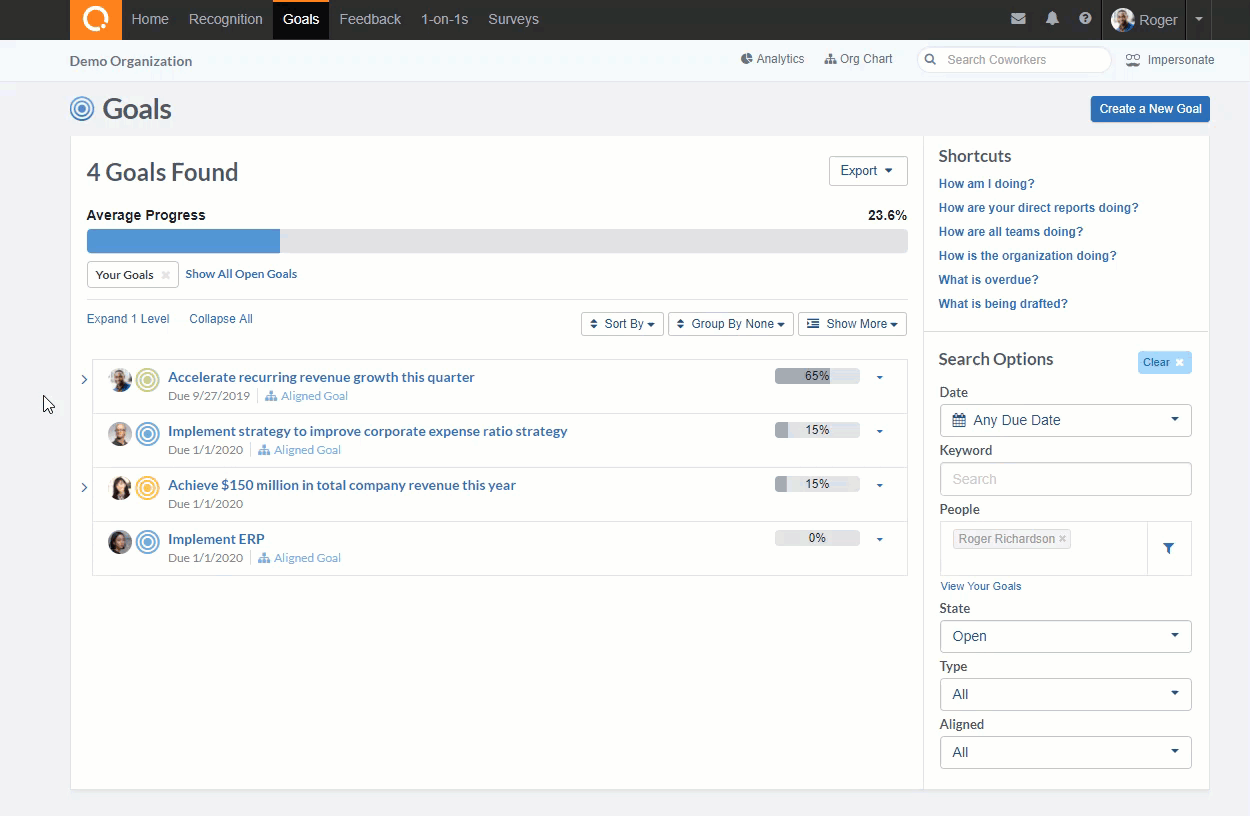
Task: Click the 65% progress bar
Action: click(817, 377)
